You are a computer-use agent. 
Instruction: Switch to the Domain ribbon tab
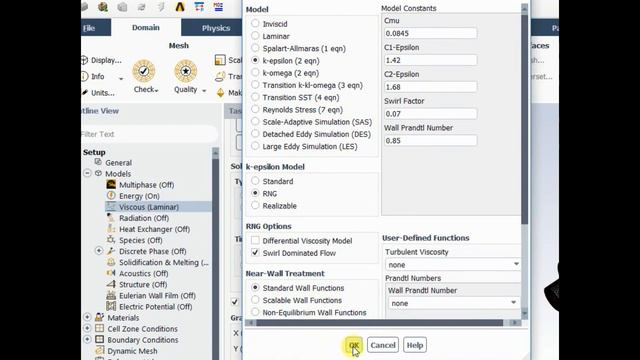tap(146, 27)
